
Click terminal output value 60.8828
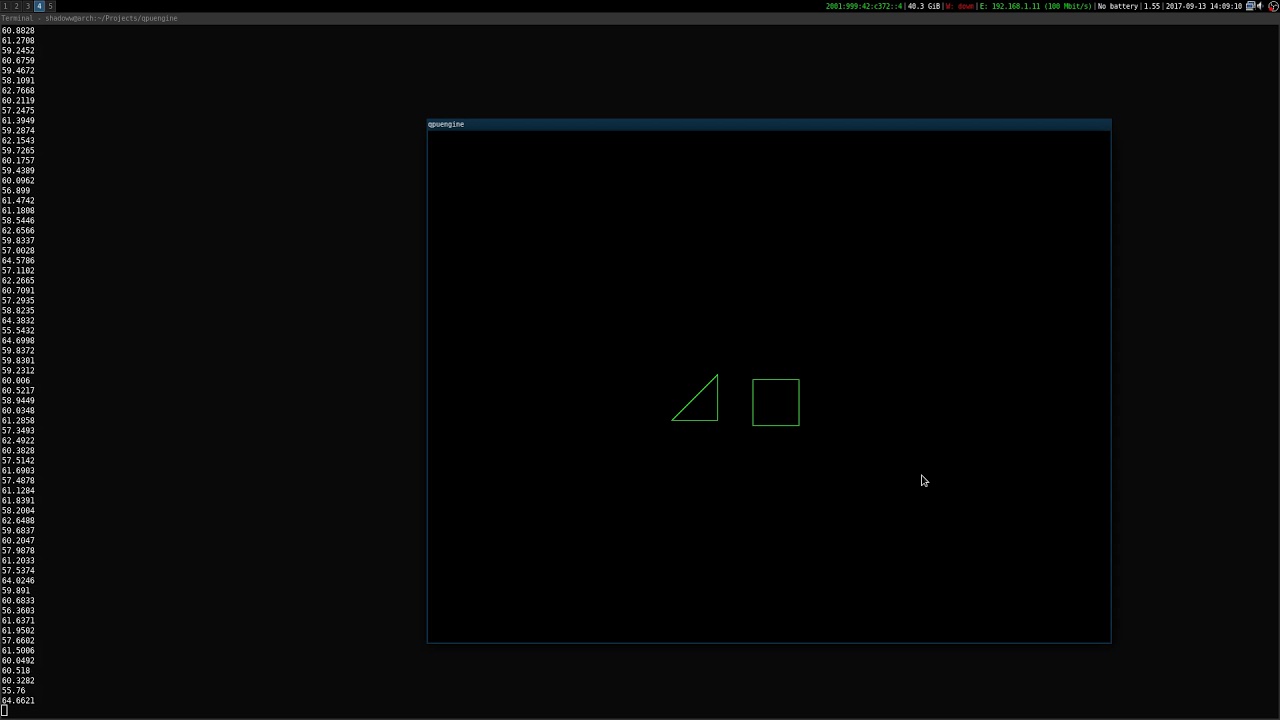[18, 31]
